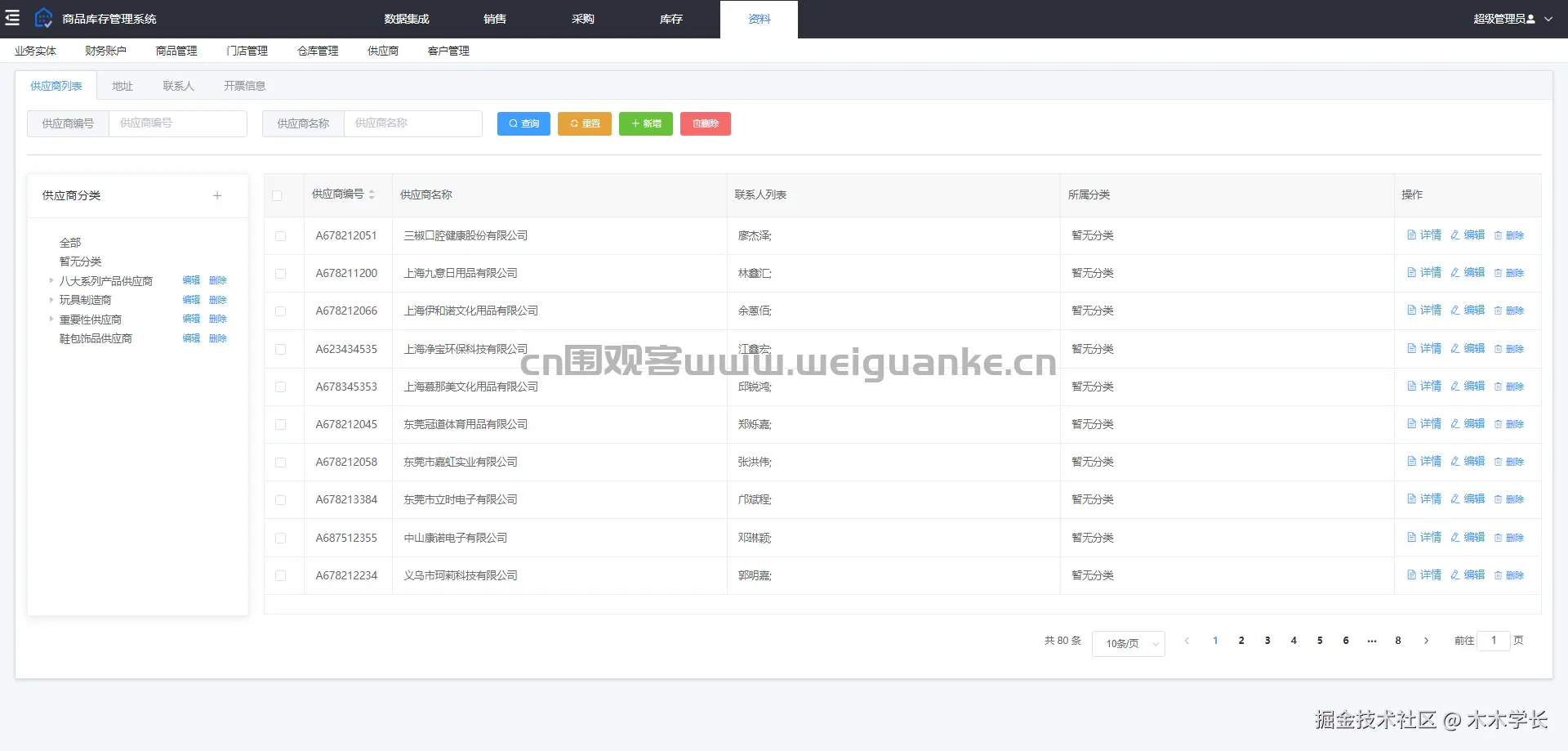Check the row for supplier A678345353

click(x=280, y=387)
